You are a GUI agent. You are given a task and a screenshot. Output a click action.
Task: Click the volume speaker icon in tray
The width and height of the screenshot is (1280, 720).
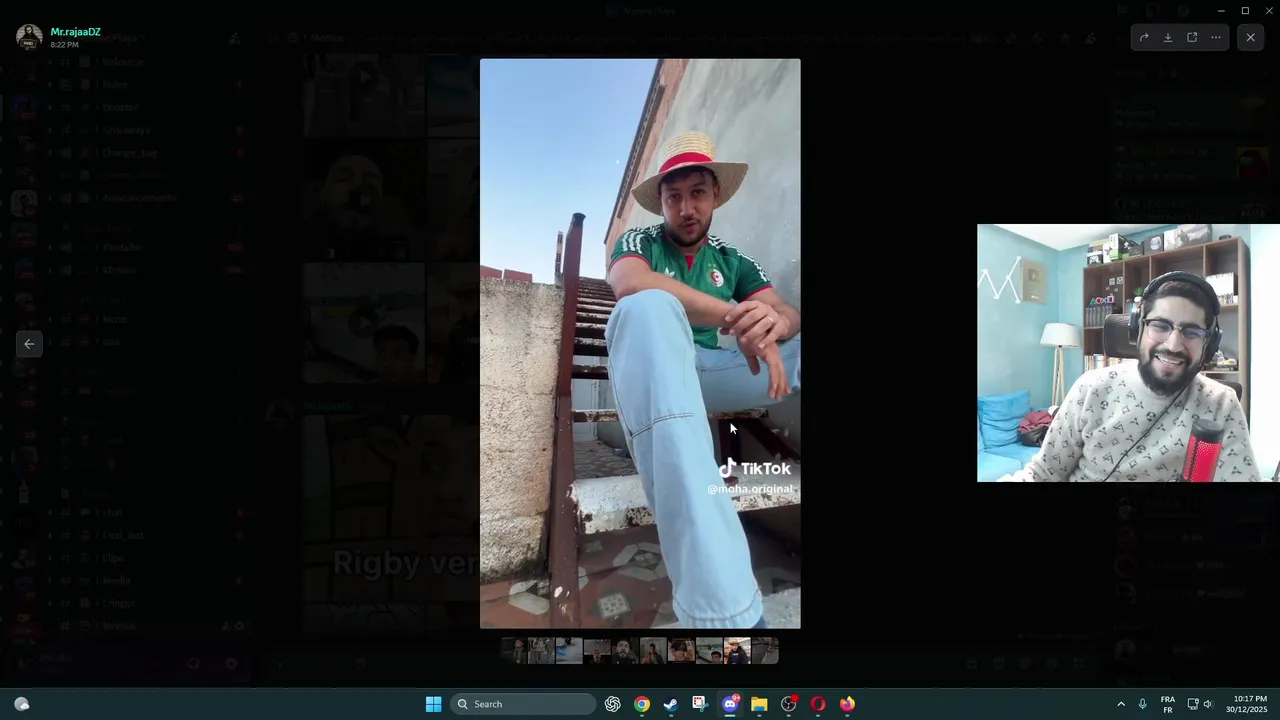[1208, 704]
